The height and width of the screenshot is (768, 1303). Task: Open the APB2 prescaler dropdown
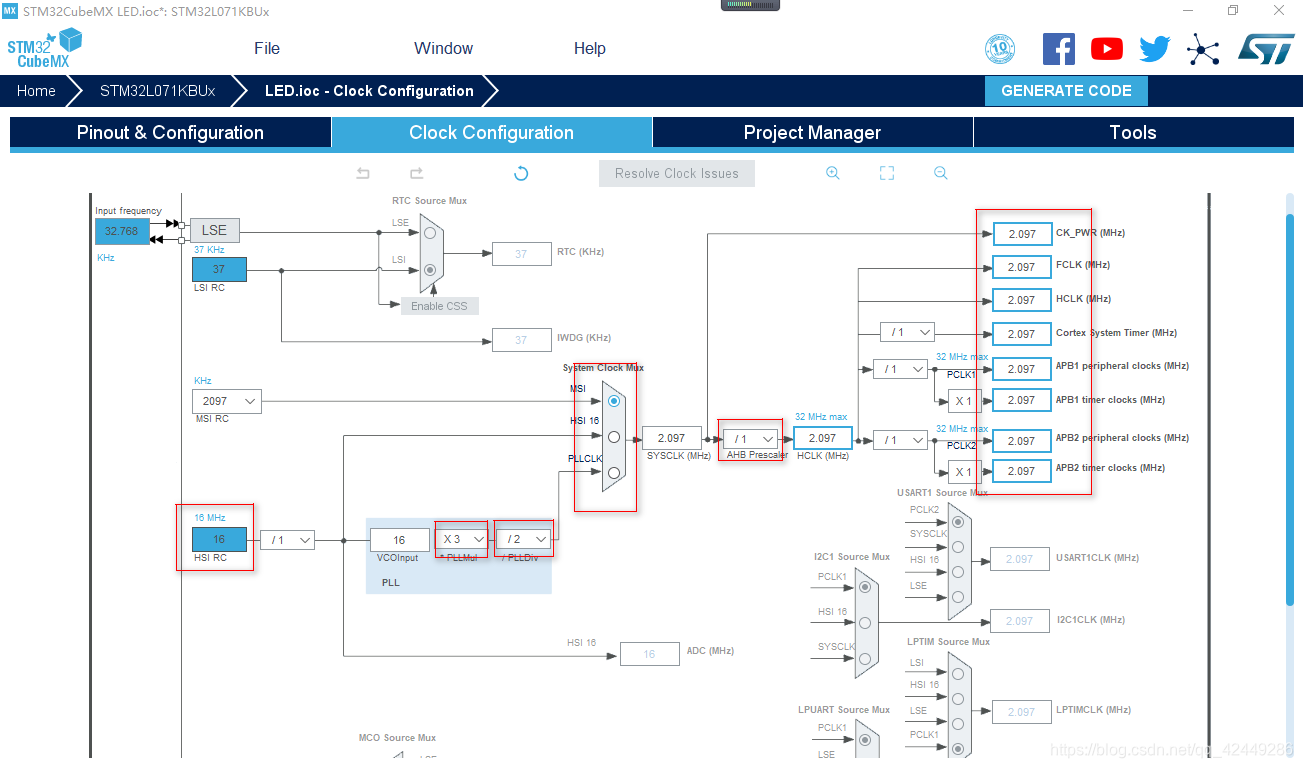(x=900, y=439)
